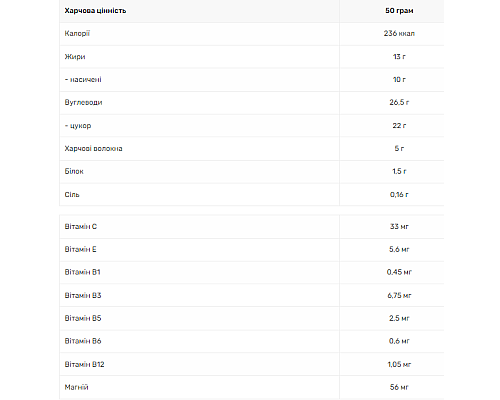The image size is (500, 400).
Task: Click the '- цукор' row label
Action: pyautogui.click(x=78, y=126)
